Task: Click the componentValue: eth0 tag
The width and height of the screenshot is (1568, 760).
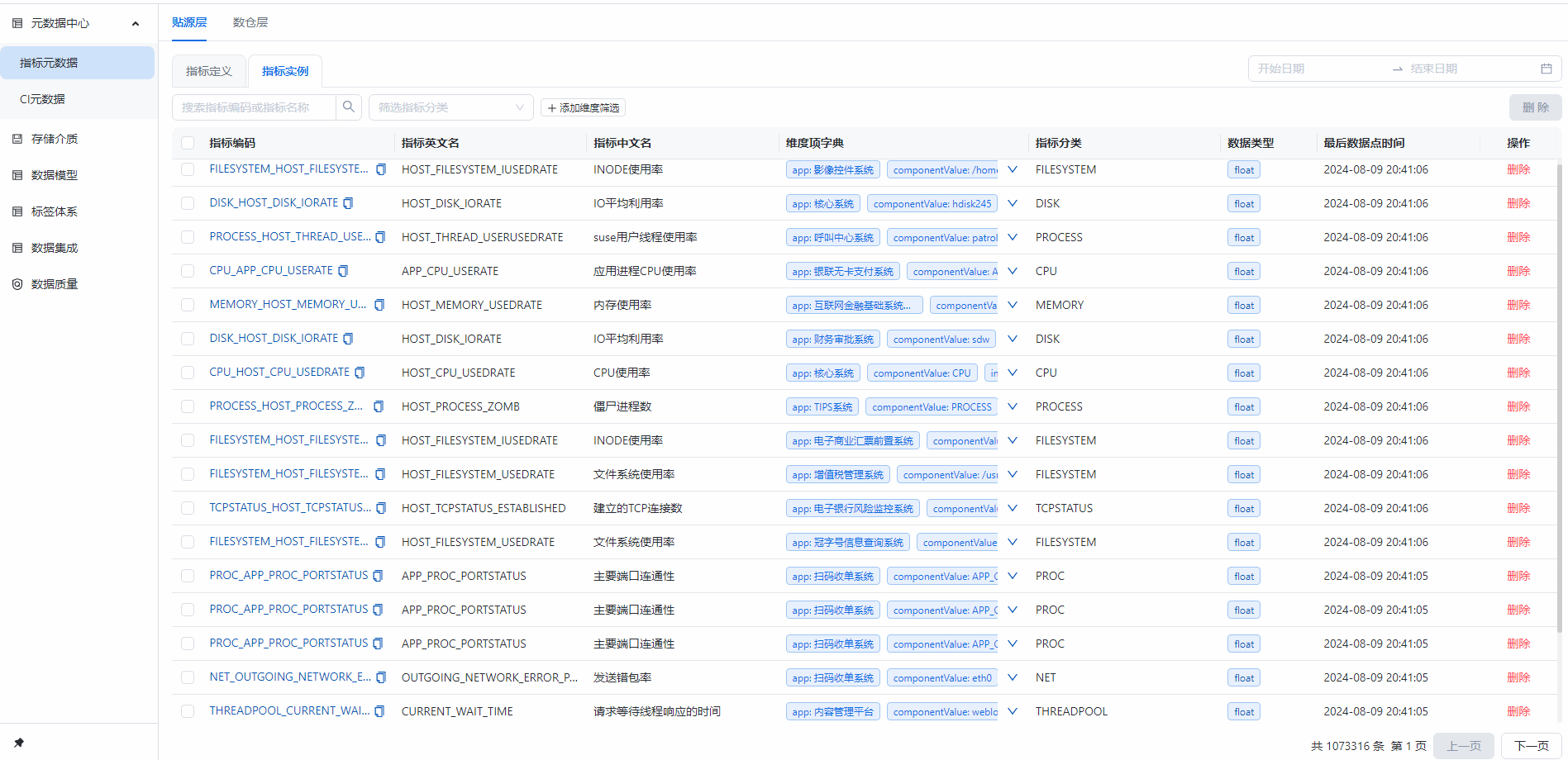Action: click(942, 677)
